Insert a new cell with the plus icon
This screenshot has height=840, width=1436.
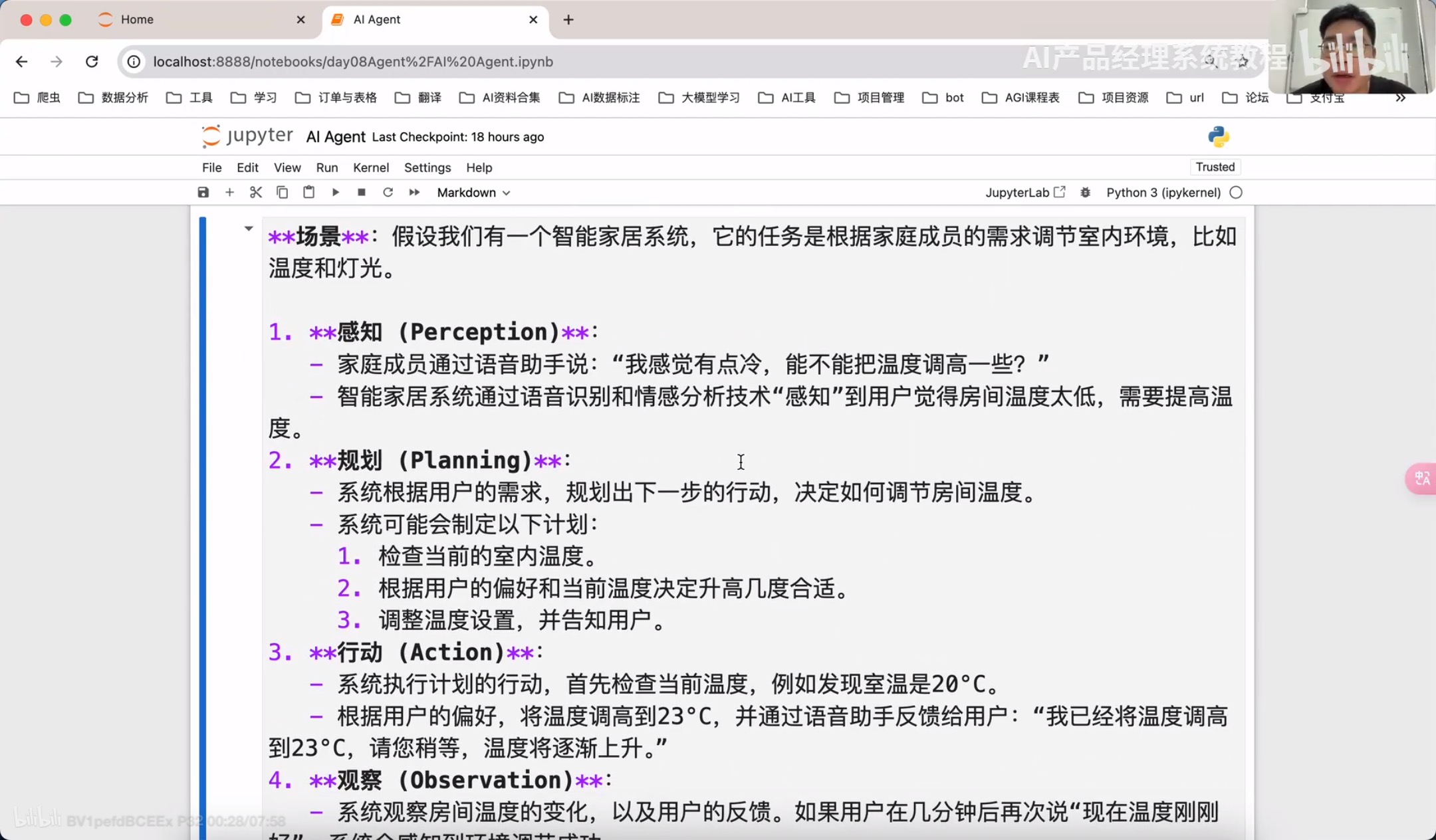pos(229,193)
